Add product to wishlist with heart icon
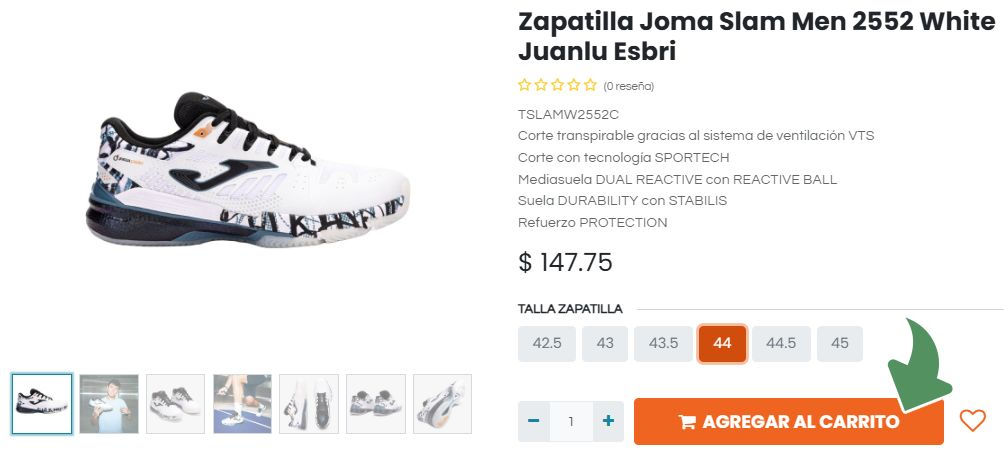The height and width of the screenshot is (451, 1008). coord(972,421)
